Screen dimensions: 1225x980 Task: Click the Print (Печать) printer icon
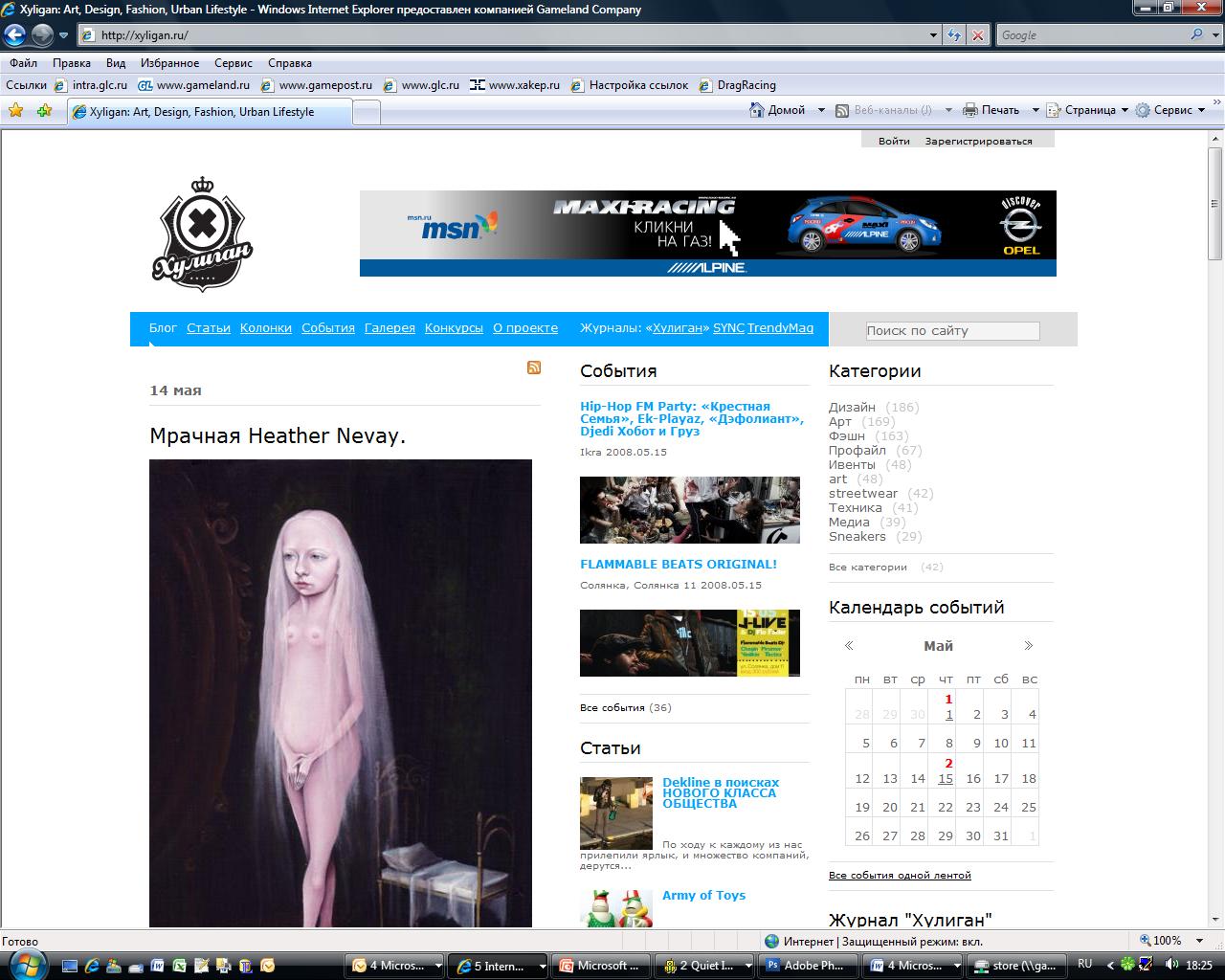(970, 110)
